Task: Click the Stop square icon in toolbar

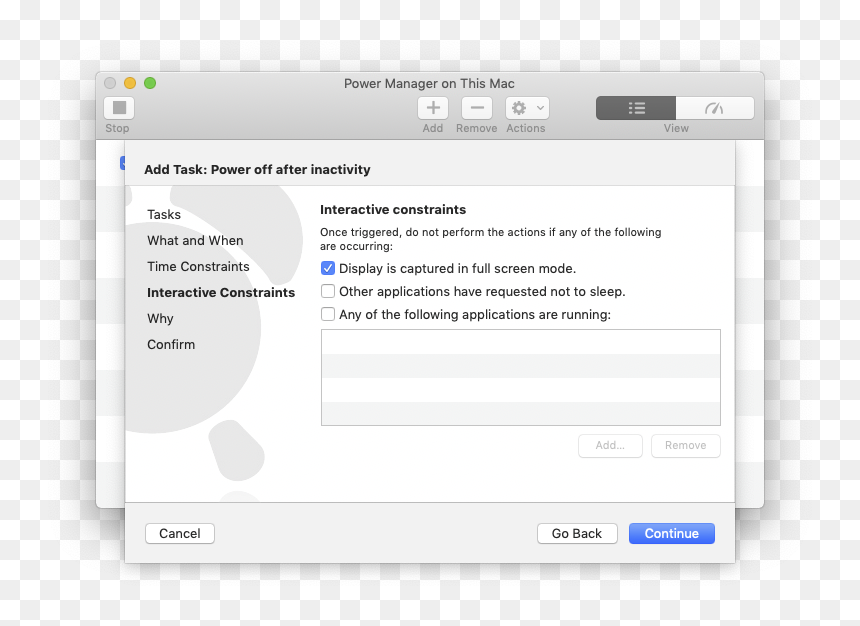Action: coord(119,108)
